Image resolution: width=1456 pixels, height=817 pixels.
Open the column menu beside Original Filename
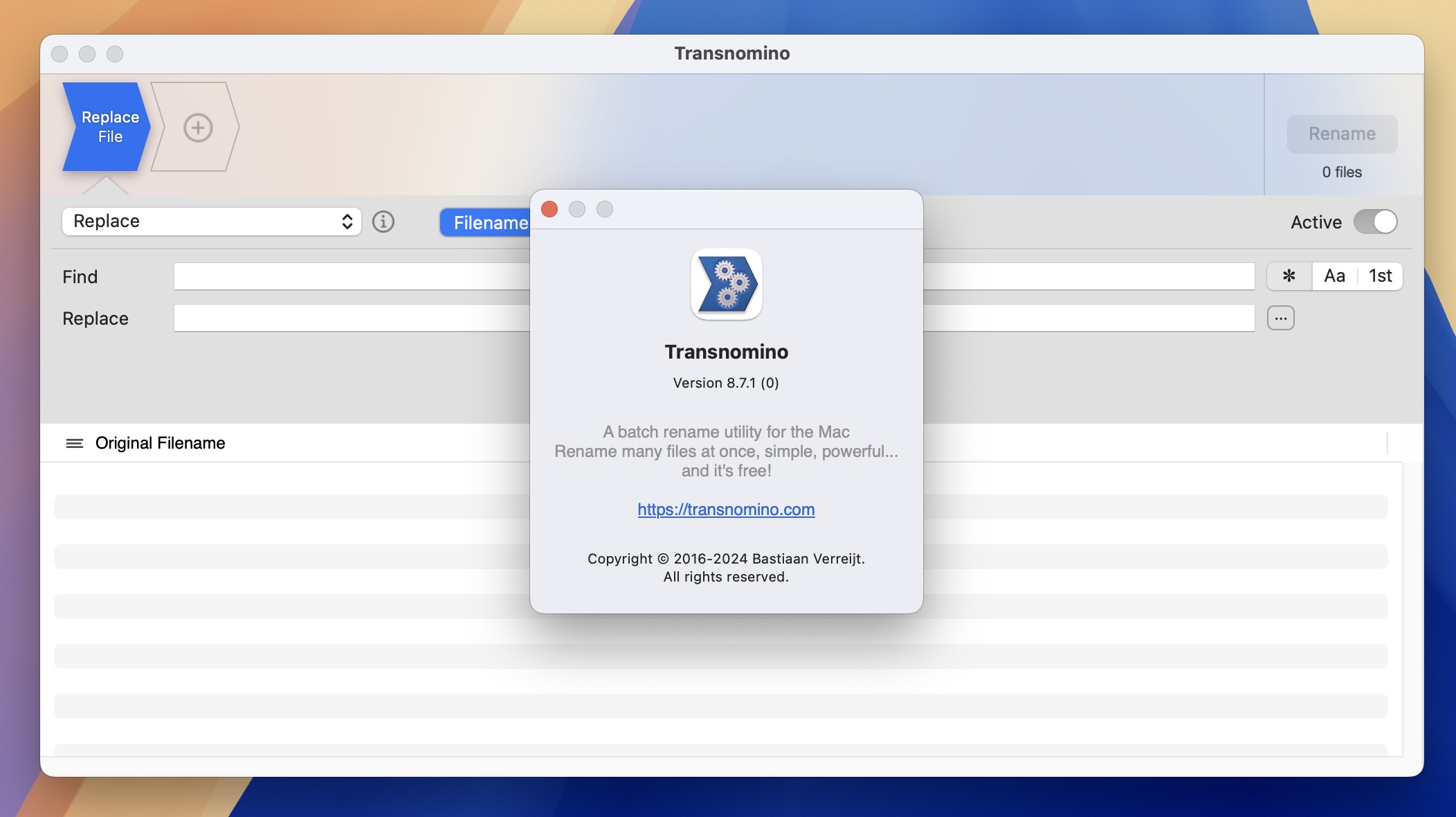click(74, 443)
